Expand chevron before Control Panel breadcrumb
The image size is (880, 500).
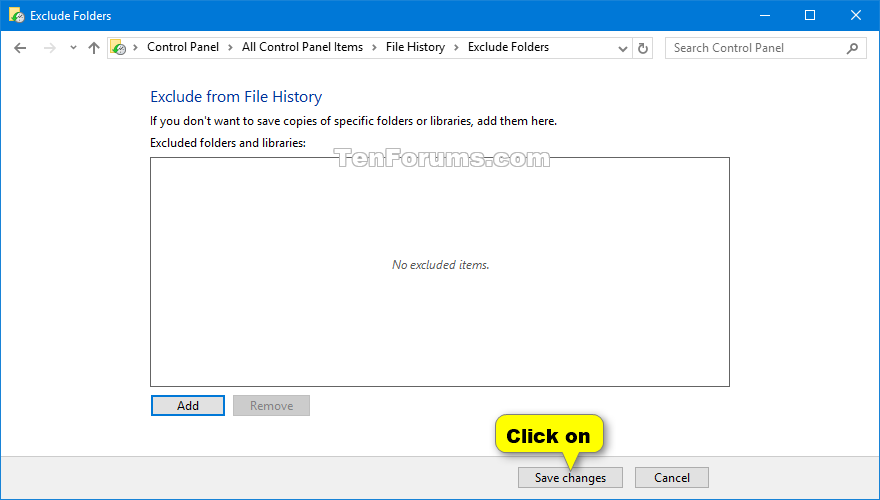click(x=135, y=48)
